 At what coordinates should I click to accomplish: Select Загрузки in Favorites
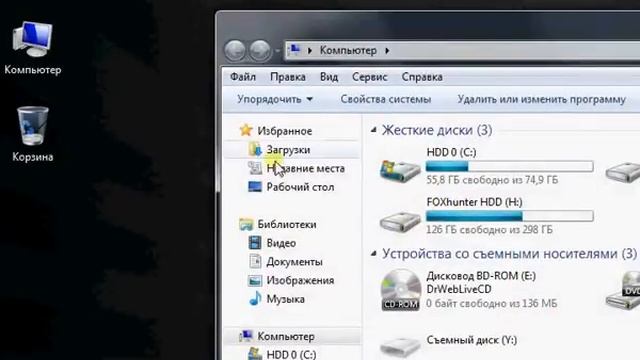tap(288, 150)
